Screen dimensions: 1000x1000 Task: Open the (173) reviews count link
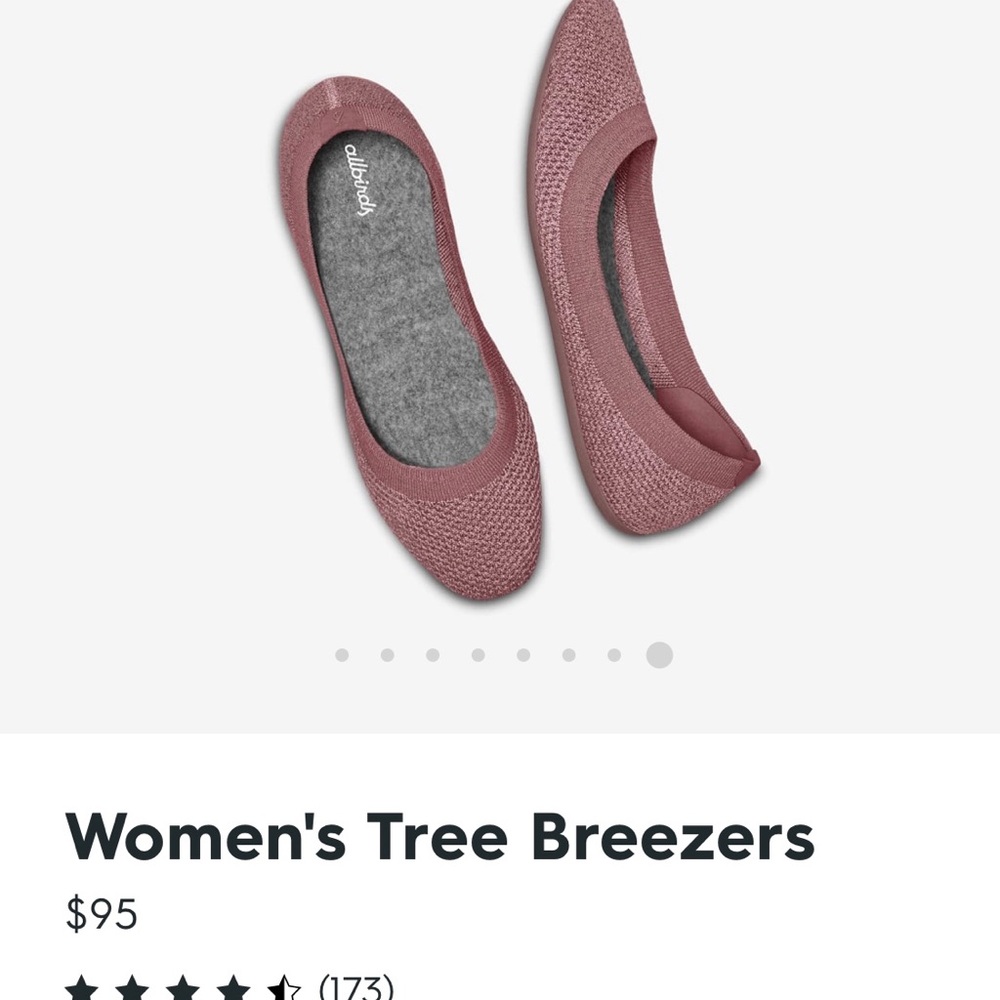coord(356,989)
